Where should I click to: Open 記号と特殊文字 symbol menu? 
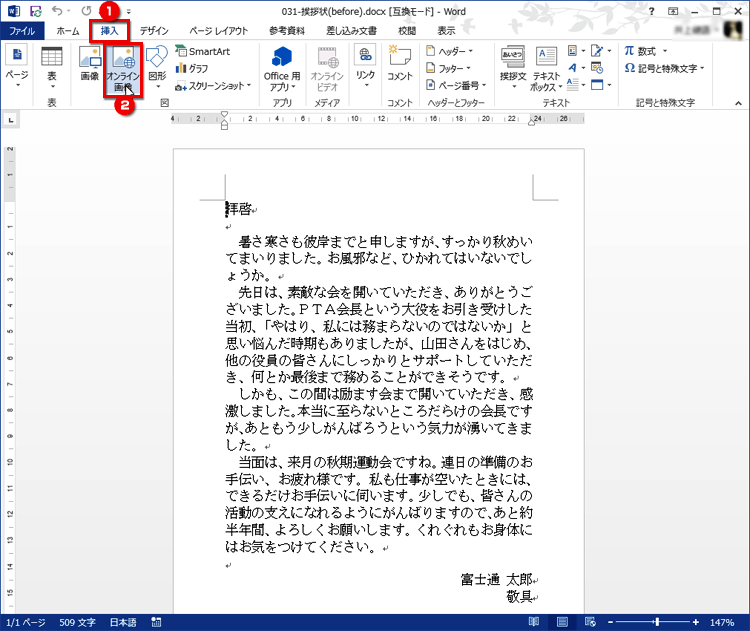pyautogui.click(x=665, y=68)
